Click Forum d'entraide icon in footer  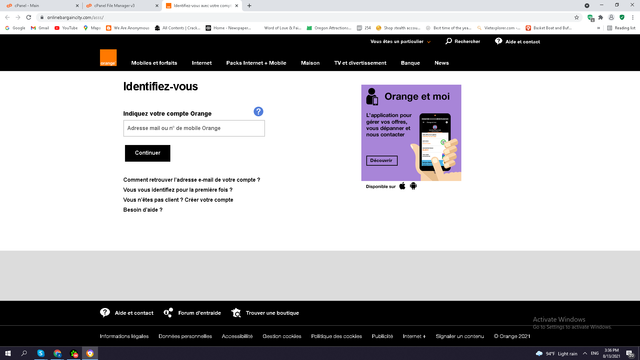(168, 313)
